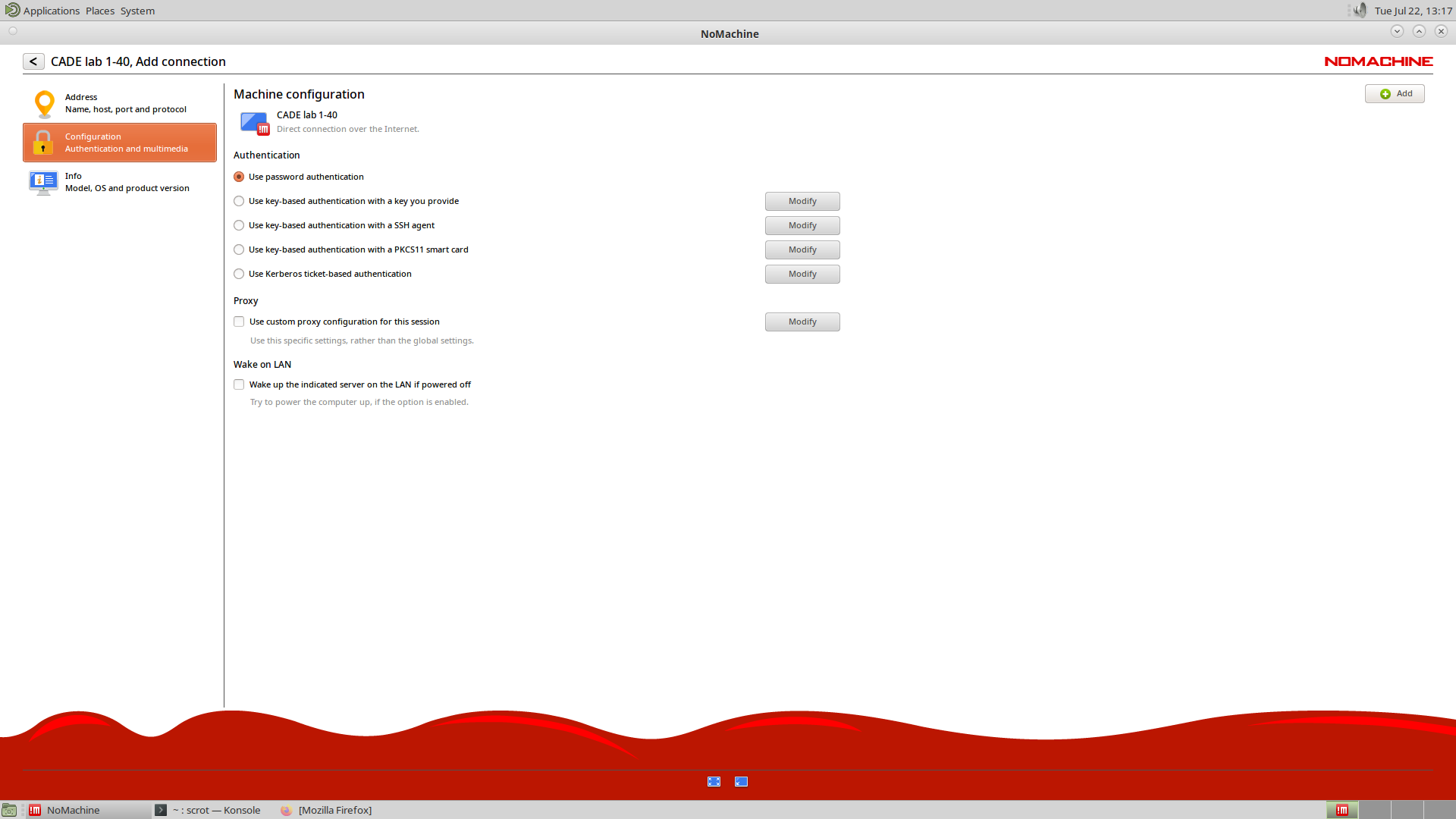Image resolution: width=1456 pixels, height=819 pixels.
Task: Click the CADE lab 1-40 machine icon
Action: [255, 123]
